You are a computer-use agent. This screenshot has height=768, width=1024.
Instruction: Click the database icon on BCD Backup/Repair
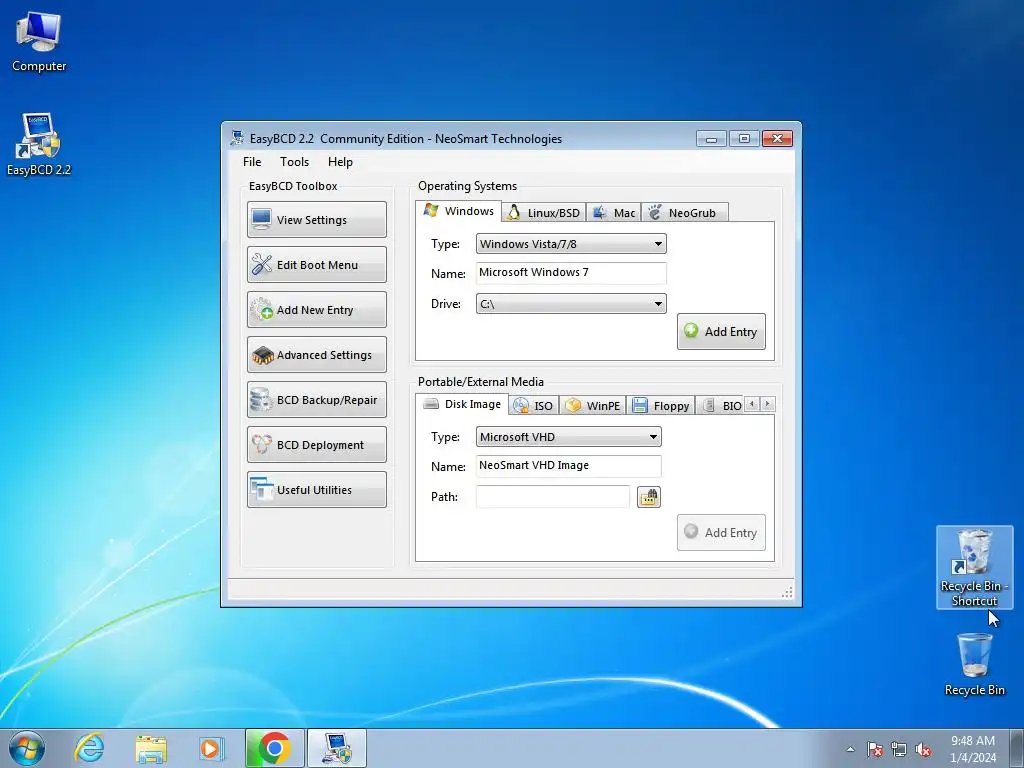[x=261, y=400]
